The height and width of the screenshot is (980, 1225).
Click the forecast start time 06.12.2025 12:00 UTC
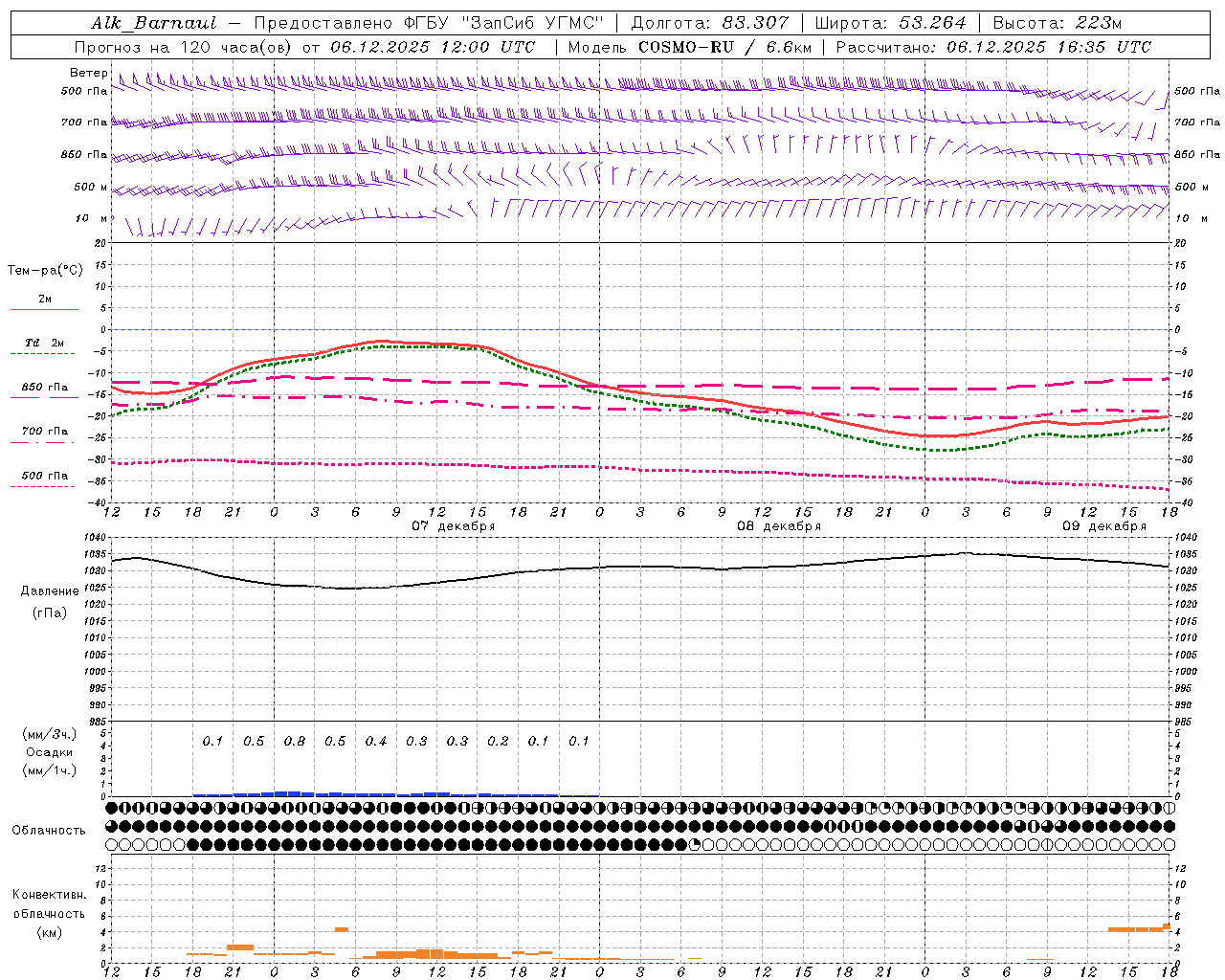(x=433, y=47)
